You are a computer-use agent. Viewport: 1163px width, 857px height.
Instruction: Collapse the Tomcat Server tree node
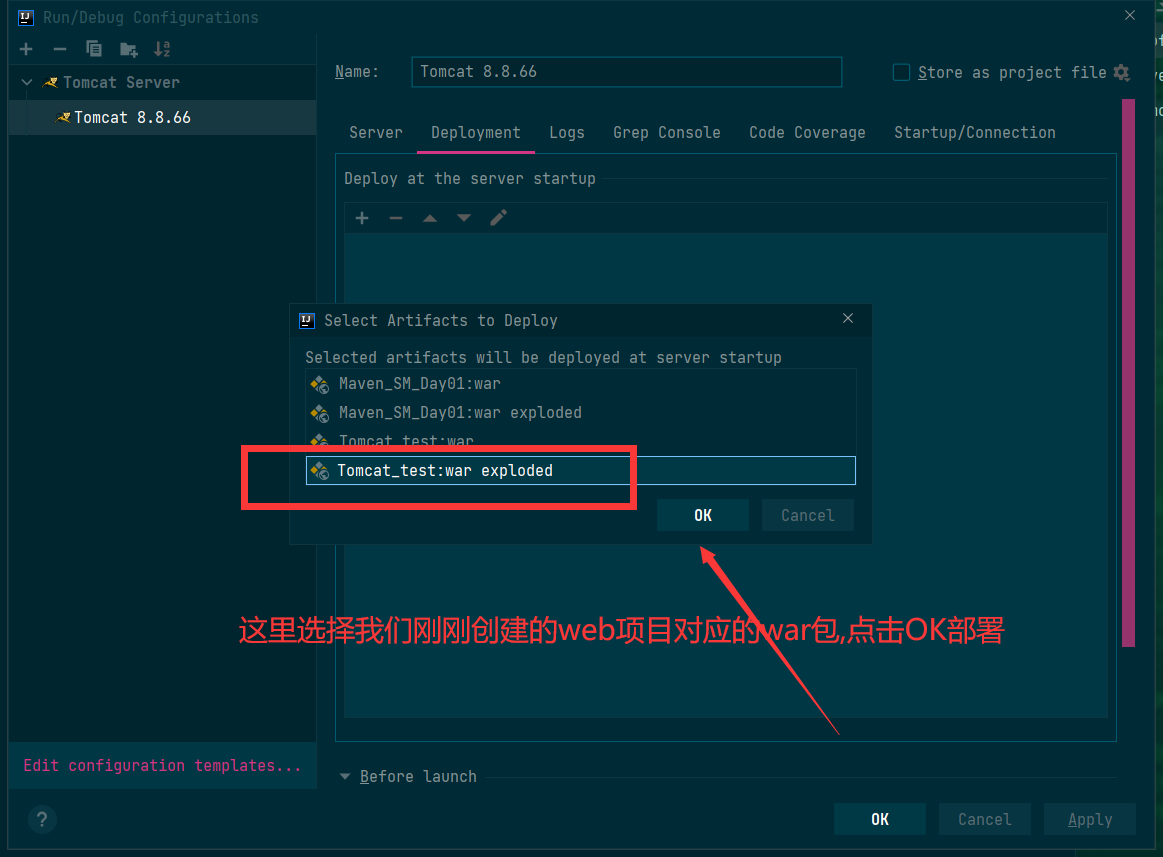pyautogui.click(x=27, y=82)
